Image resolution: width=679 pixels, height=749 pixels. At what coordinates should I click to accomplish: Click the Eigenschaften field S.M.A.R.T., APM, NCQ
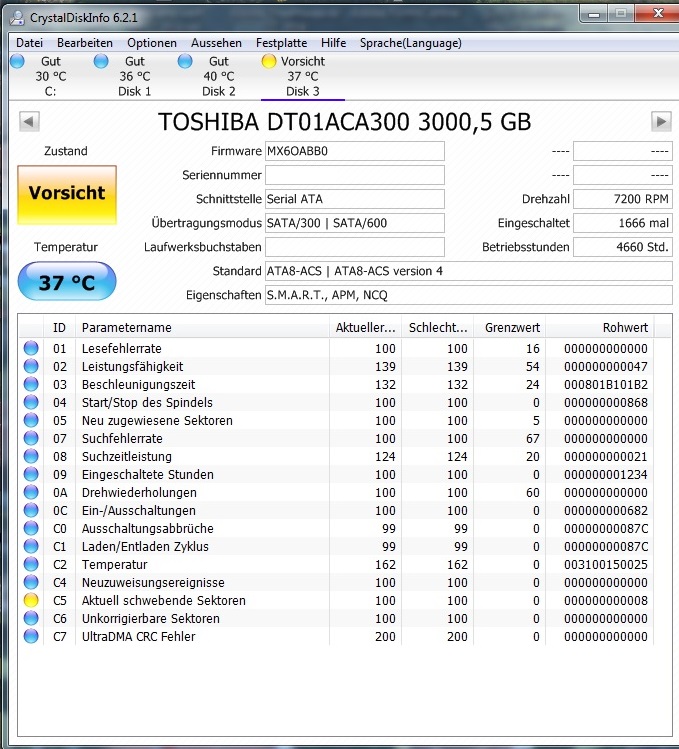click(469, 295)
